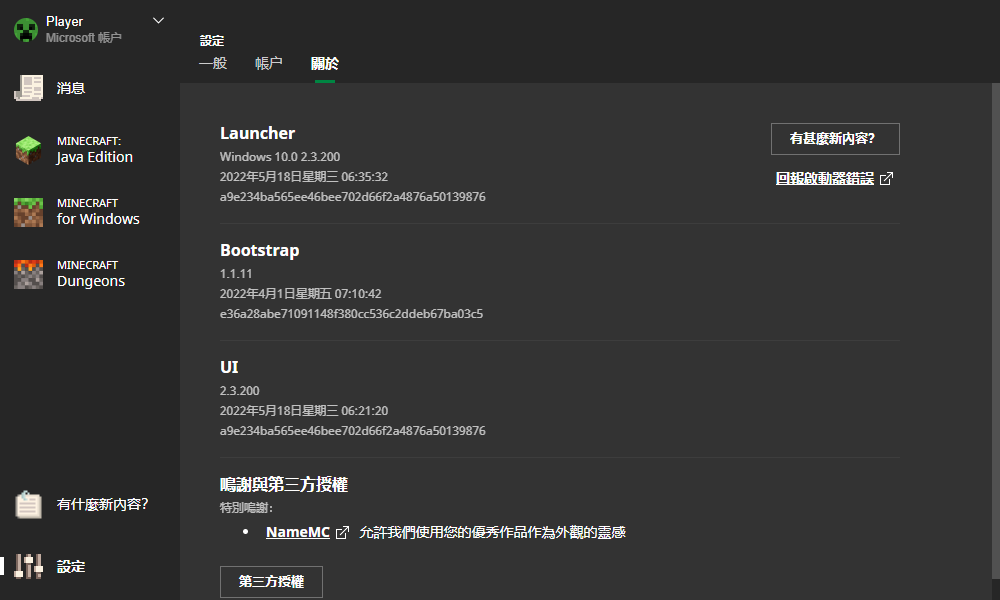The image size is (1000, 600).
Task: Click the 特別鳴謝: label
Action: tap(246, 508)
